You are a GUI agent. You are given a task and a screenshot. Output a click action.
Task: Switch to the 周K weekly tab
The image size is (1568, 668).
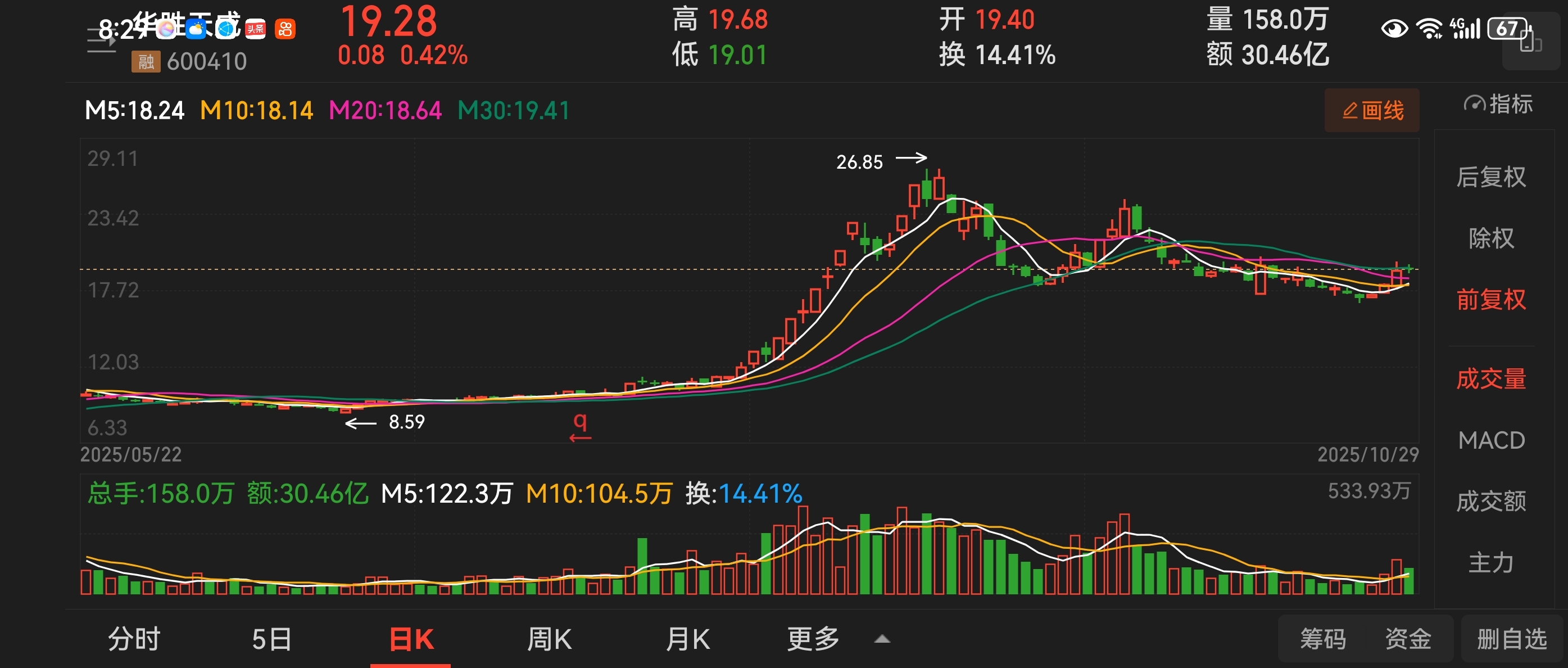[x=549, y=639]
